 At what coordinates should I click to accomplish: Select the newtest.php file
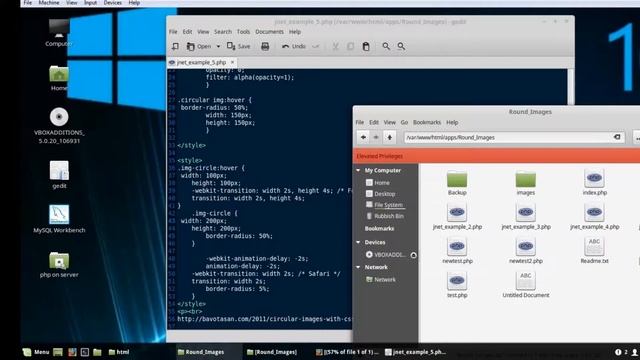[x=457, y=251]
